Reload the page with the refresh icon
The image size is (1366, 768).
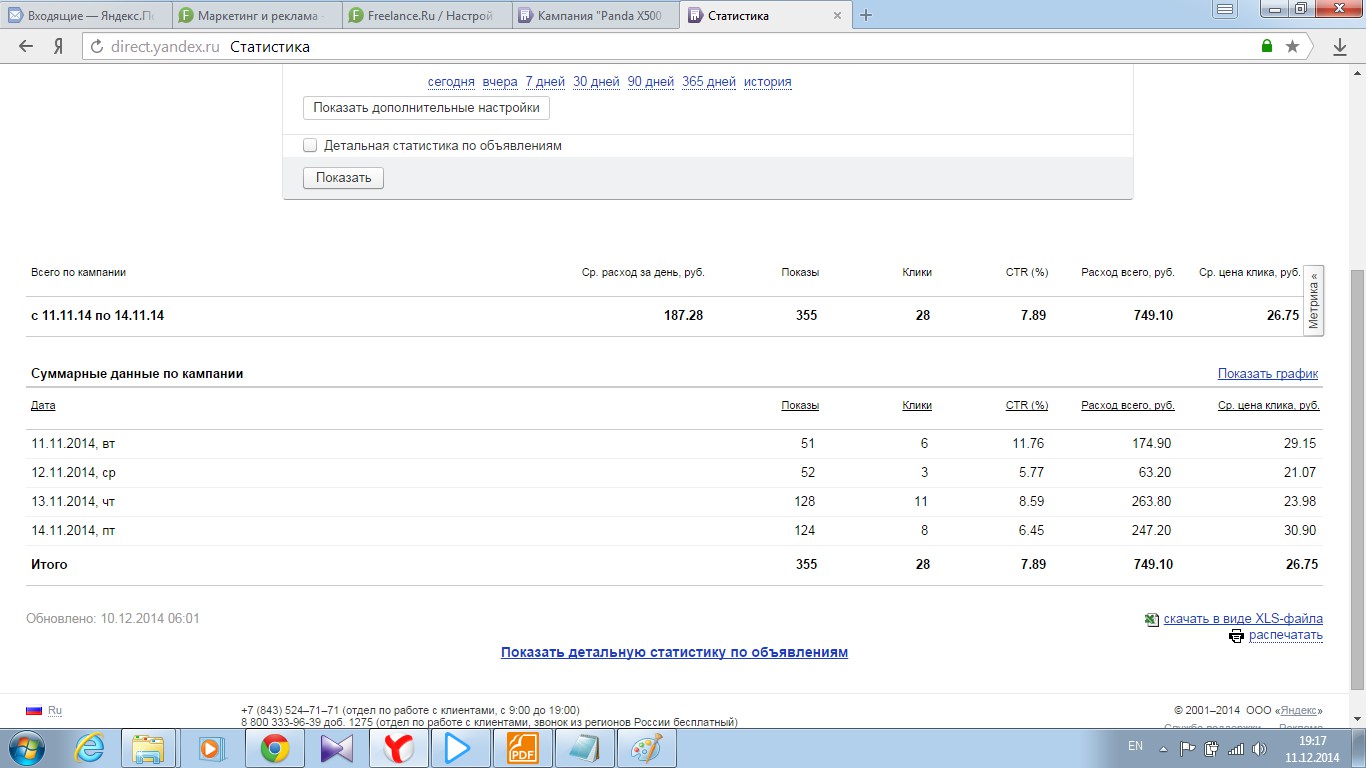click(x=97, y=47)
